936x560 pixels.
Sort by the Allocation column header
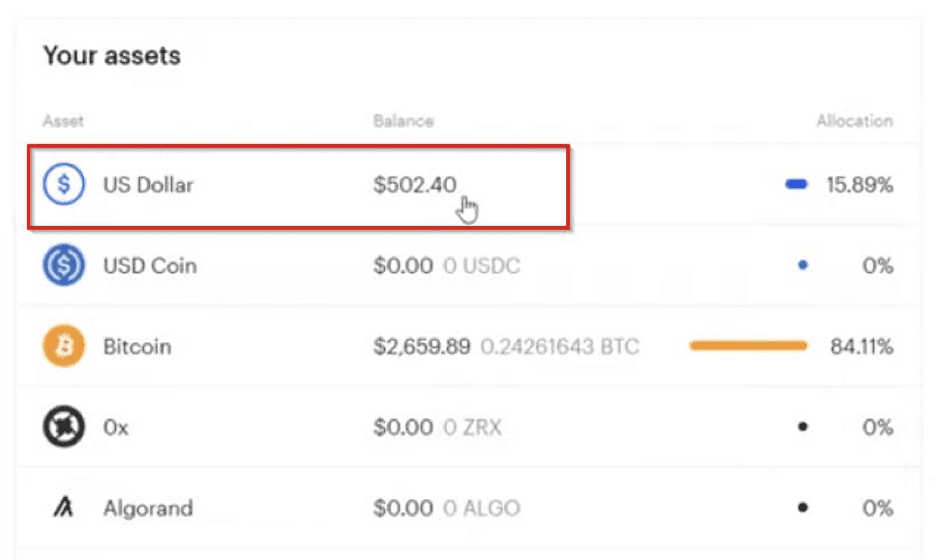855,121
